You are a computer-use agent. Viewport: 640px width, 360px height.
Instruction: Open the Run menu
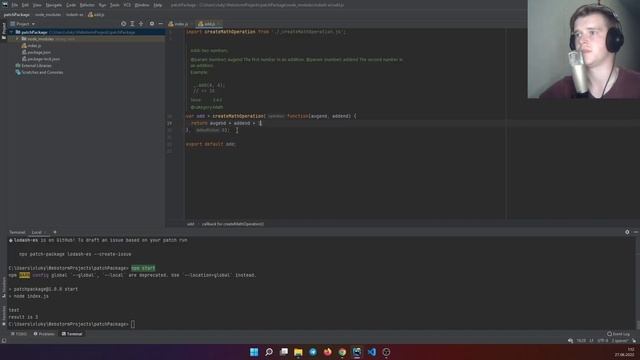point(102,5)
